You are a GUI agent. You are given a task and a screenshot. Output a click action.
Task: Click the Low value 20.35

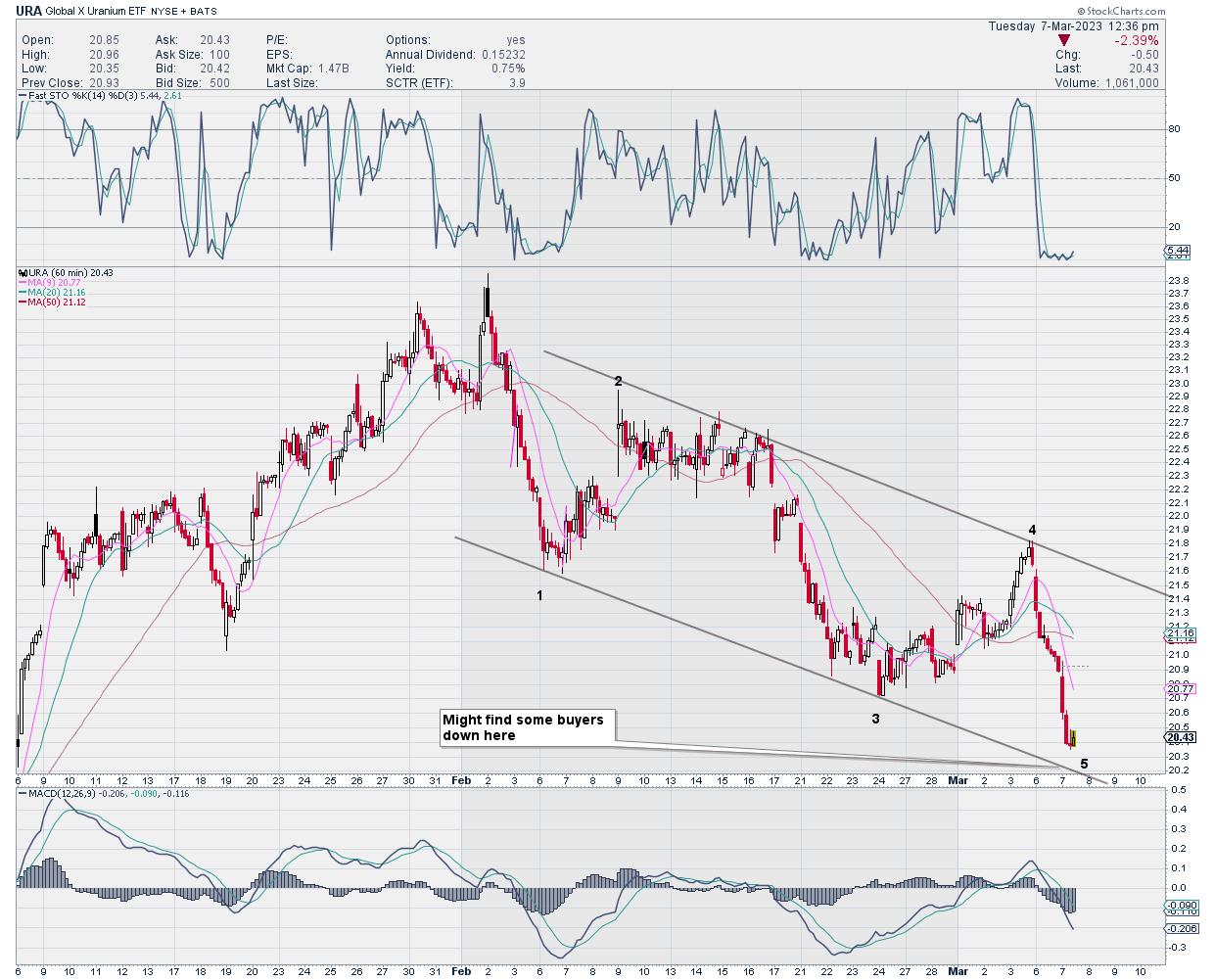pos(104,69)
